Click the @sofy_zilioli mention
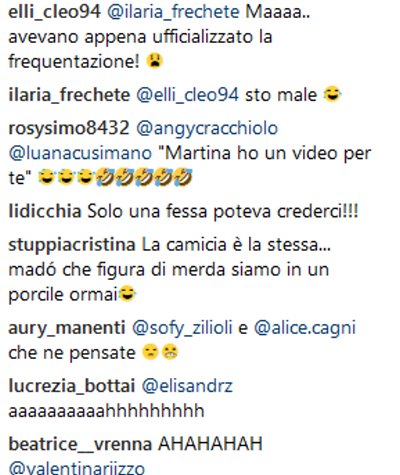This screenshot has height=475, width=400. (182, 328)
